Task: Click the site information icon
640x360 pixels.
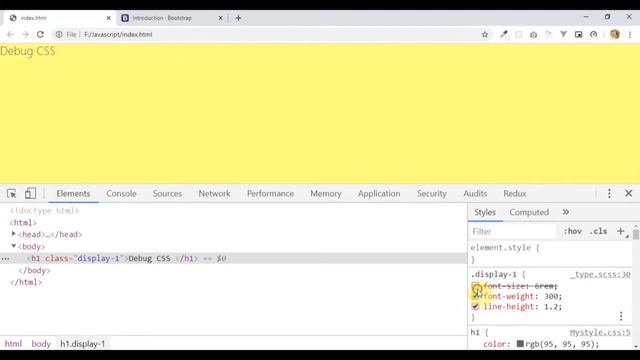Action: 59,35
